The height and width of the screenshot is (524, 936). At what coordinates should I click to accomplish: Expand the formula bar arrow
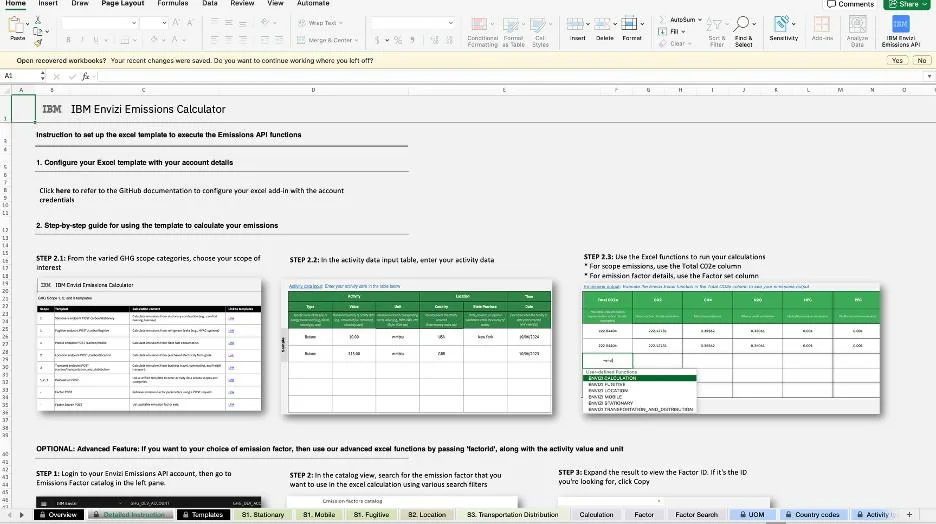(929, 76)
